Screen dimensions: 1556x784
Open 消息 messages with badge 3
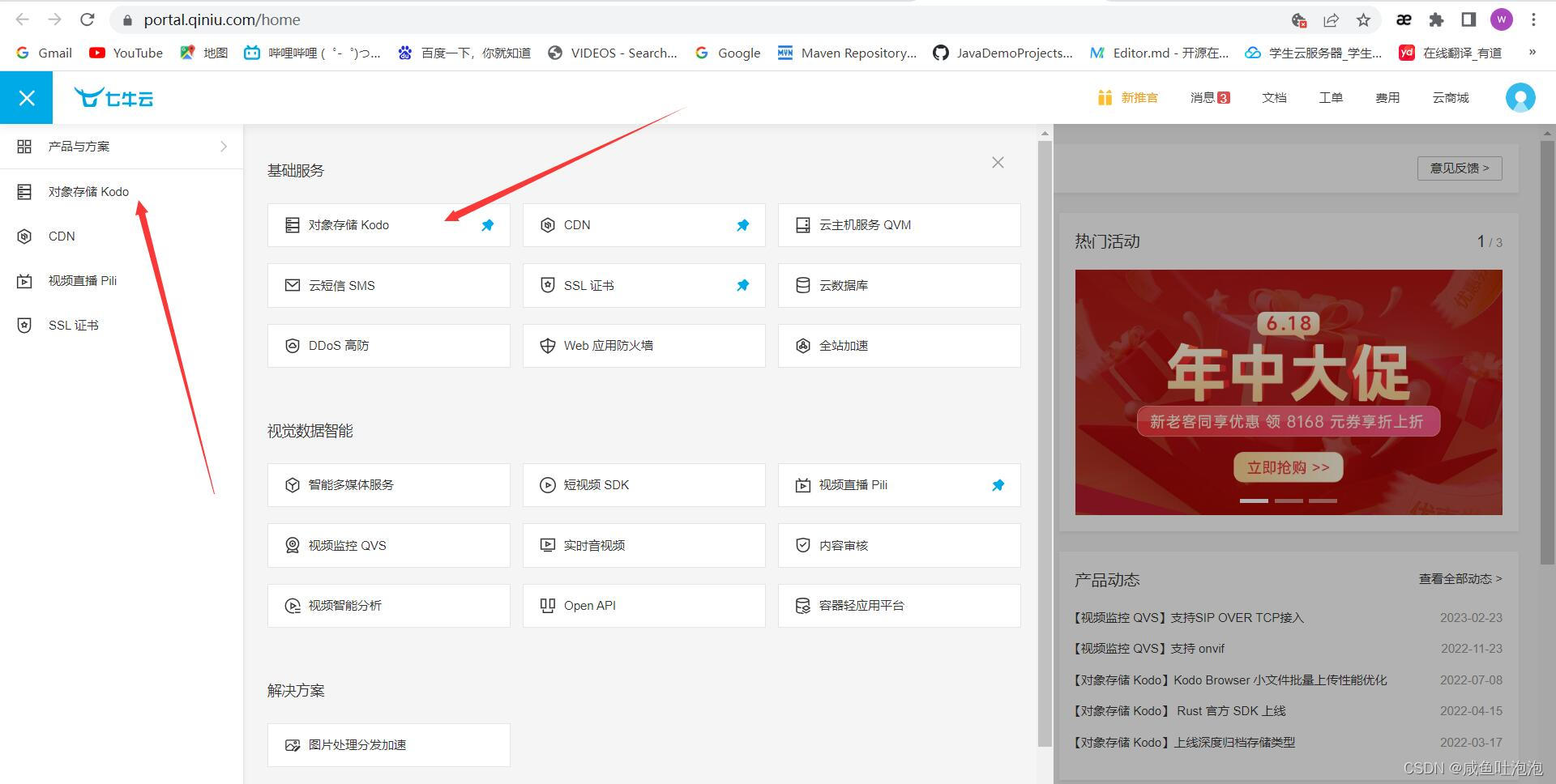click(x=1210, y=98)
